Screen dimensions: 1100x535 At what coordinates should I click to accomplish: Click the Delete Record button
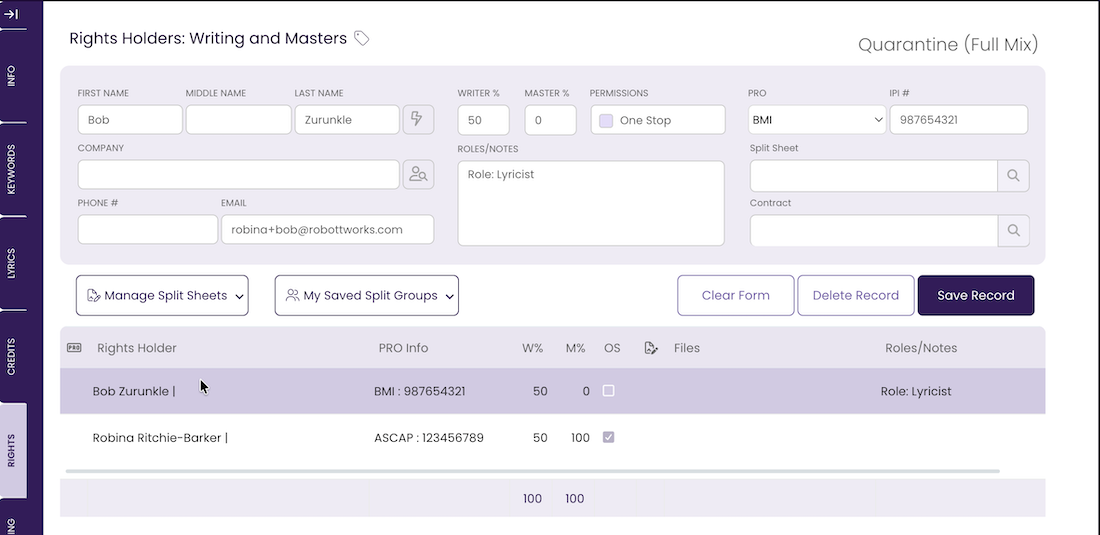(x=856, y=295)
